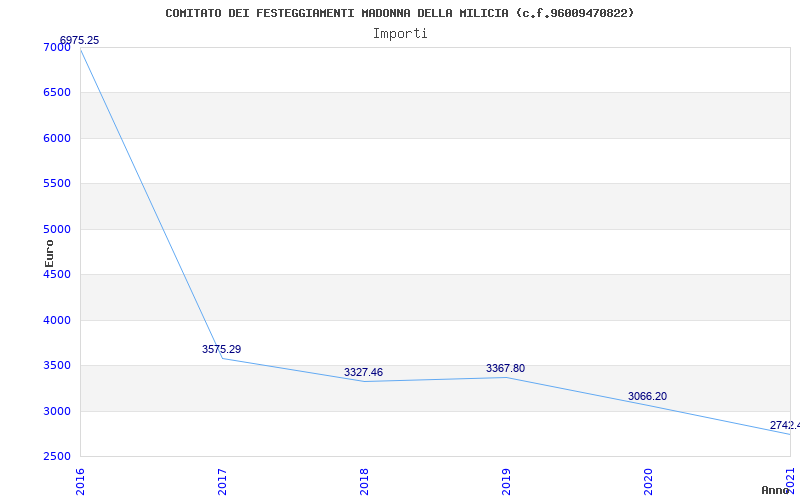Click the year 2016 axis label
Screen dimensions: 800x500
coord(80,482)
